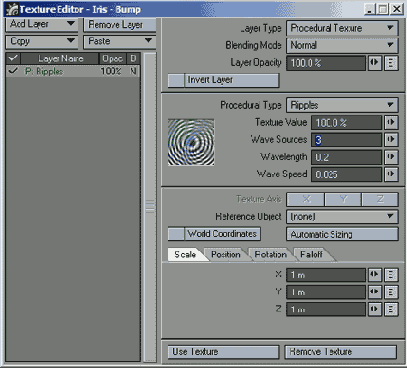
Task: Click the layer list vertical scrollbar handle
Action: click(x=150, y=207)
